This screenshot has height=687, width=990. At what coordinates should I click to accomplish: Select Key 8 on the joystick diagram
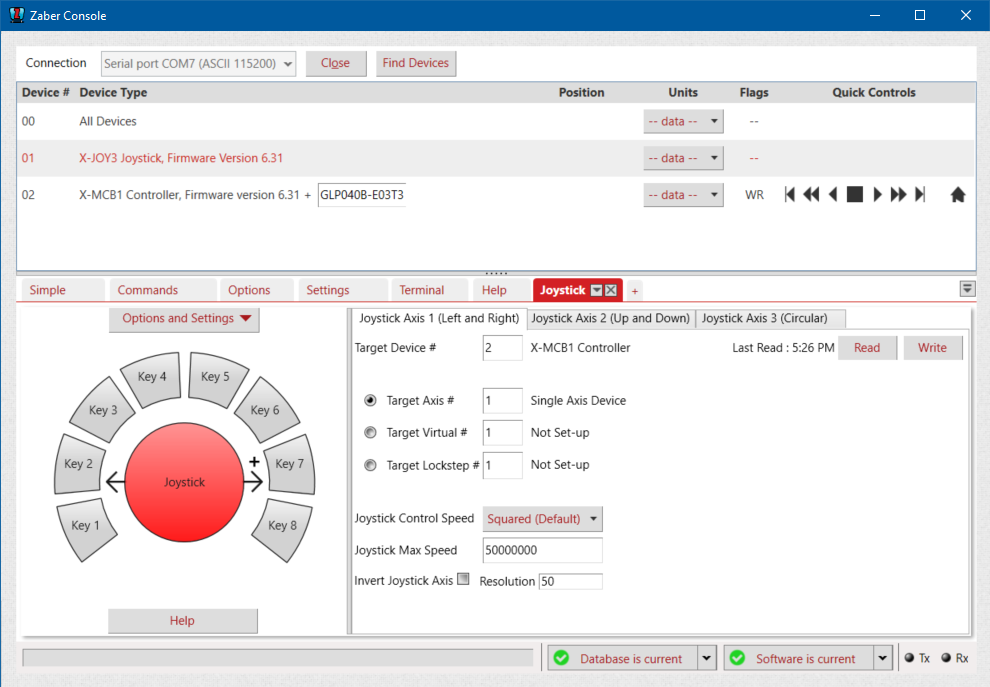282,527
